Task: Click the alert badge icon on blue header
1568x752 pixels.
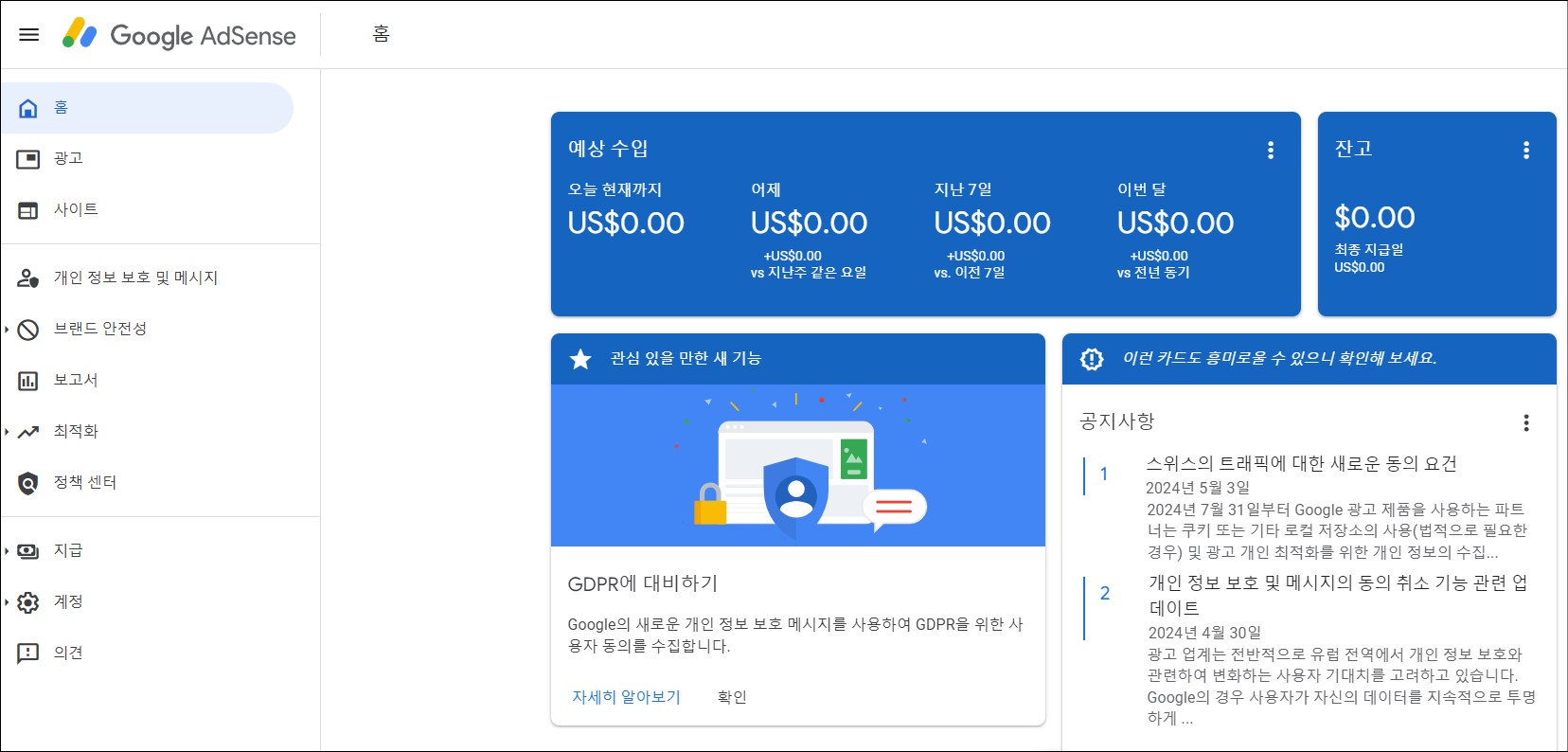Action: point(1092,359)
